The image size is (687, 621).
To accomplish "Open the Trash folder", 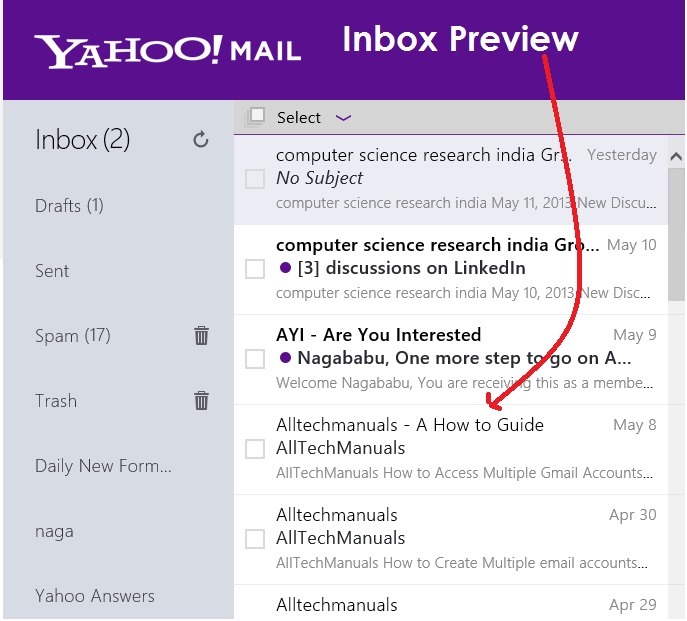I will 56,401.
